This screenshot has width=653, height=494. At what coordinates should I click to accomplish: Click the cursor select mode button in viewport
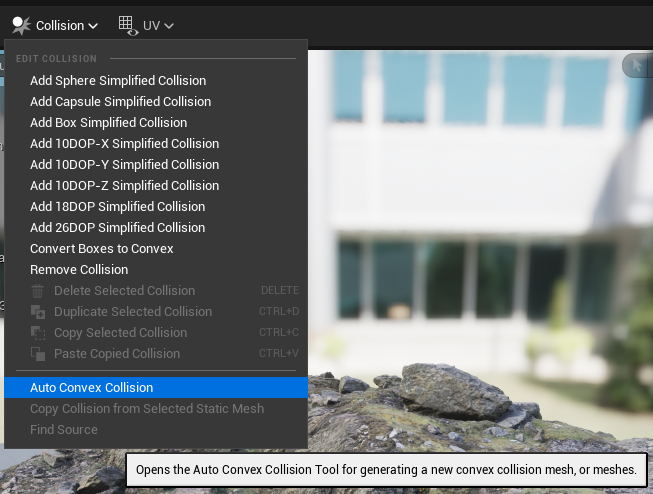coord(637,65)
